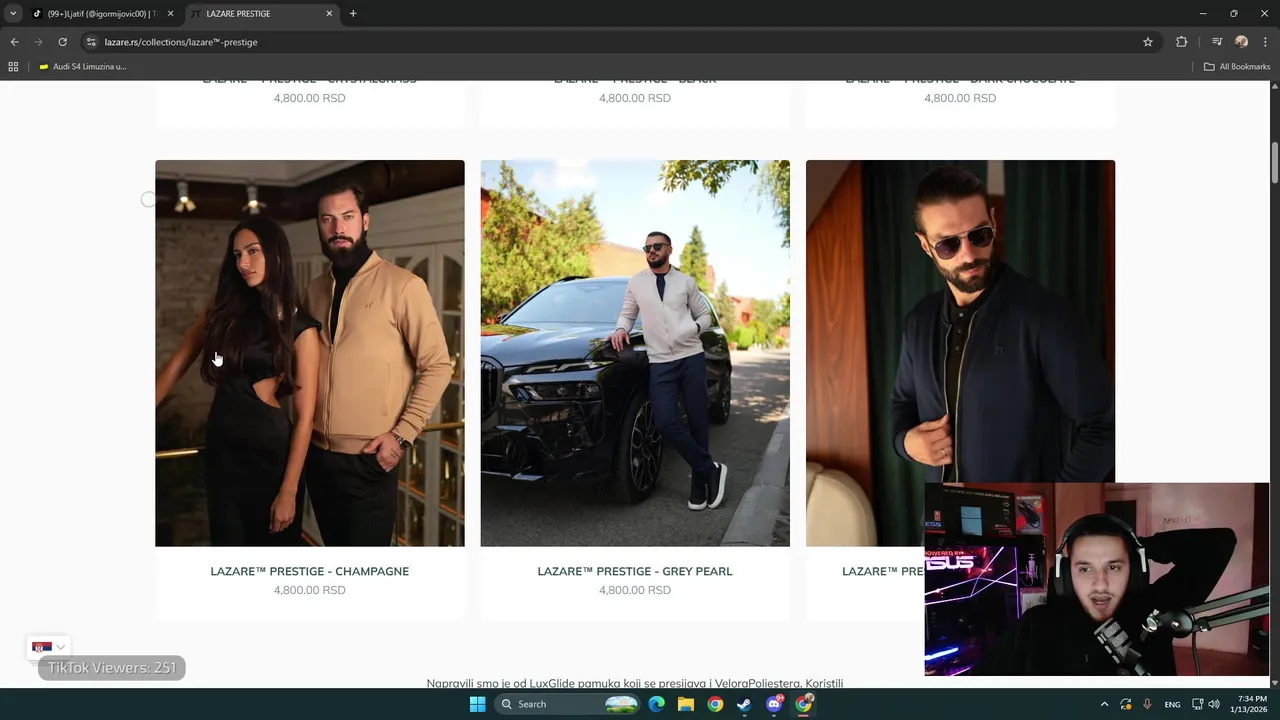This screenshot has width=1280, height=720.
Task: Close the TikTok Ljatif tab
Action: tap(171, 14)
